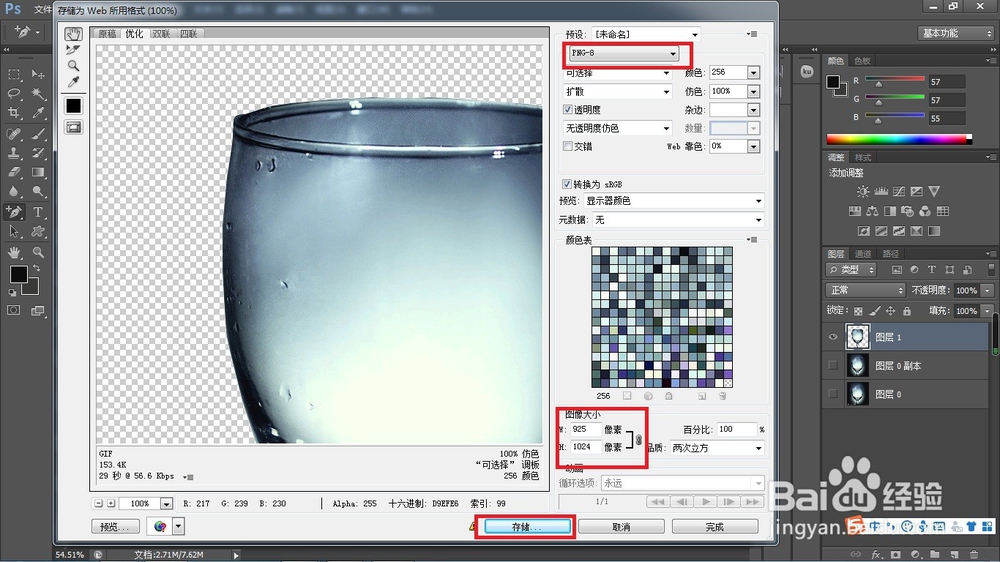This screenshot has height=562, width=1000.
Task: Select the Pen tool in Photoshop toolbar
Action: (x=14, y=212)
